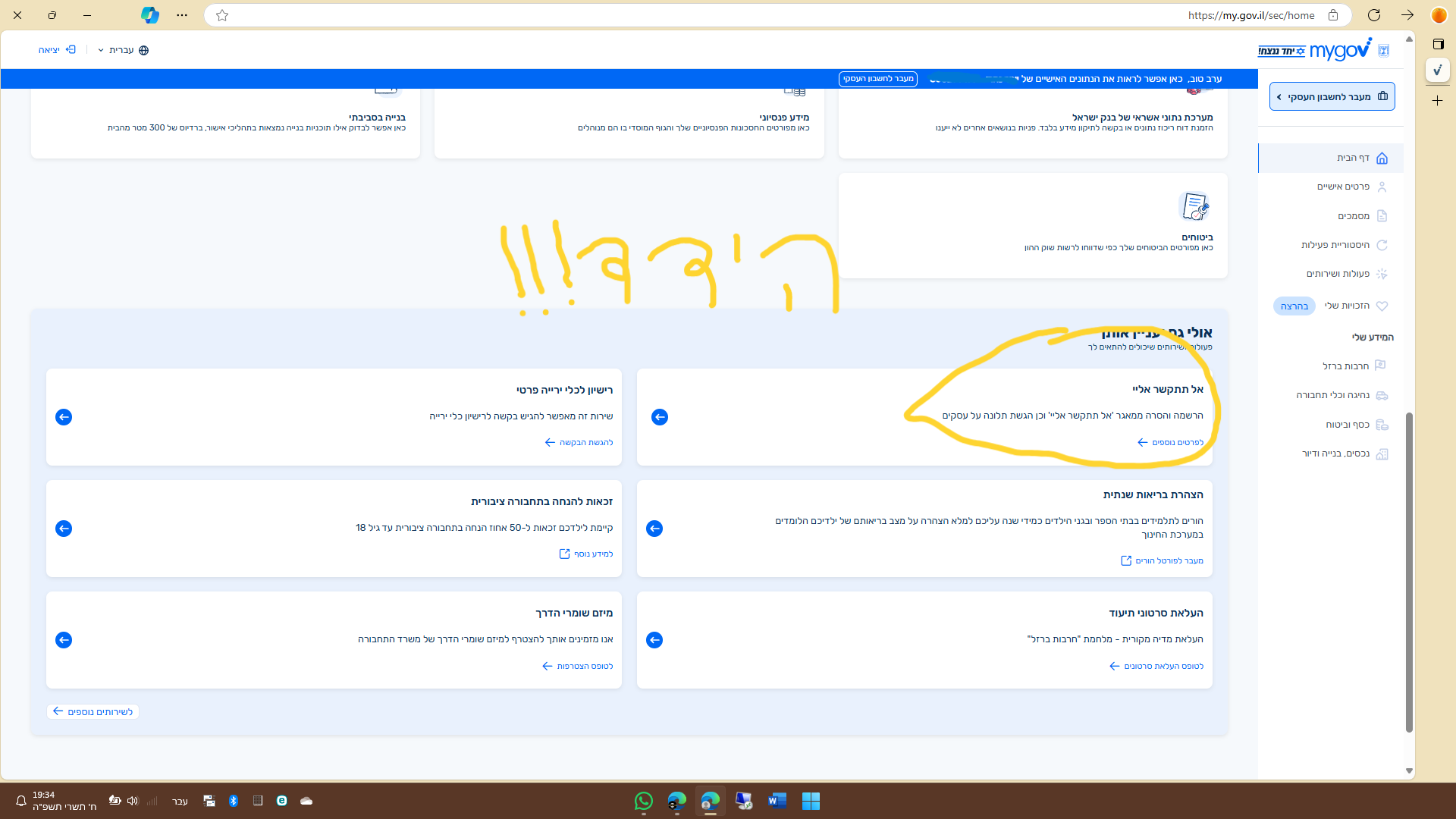Viewport: 1456px width, 819px height.
Task: Click the browser refresh icon
Action: [x=1373, y=15]
